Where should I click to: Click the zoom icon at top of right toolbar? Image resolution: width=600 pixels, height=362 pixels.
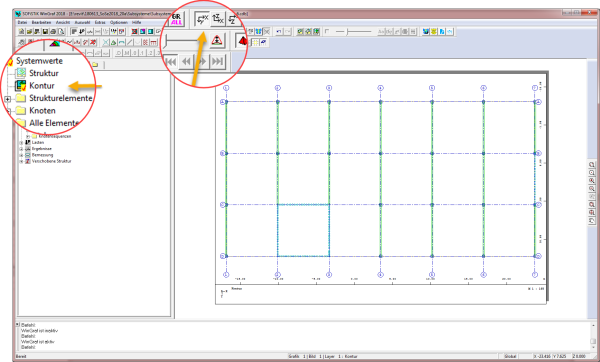(592, 165)
